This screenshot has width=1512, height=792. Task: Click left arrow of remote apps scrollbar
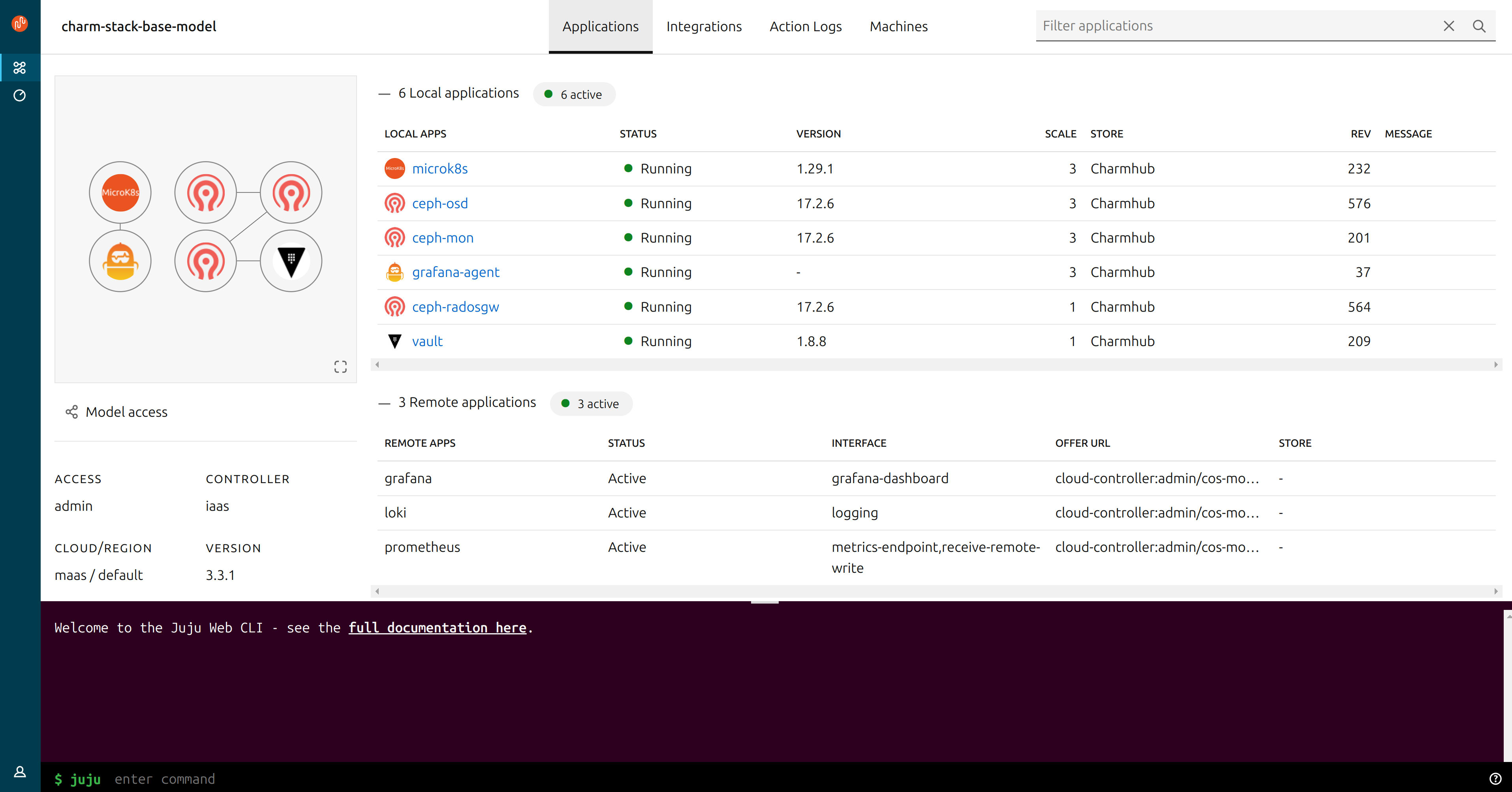point(377,591)
